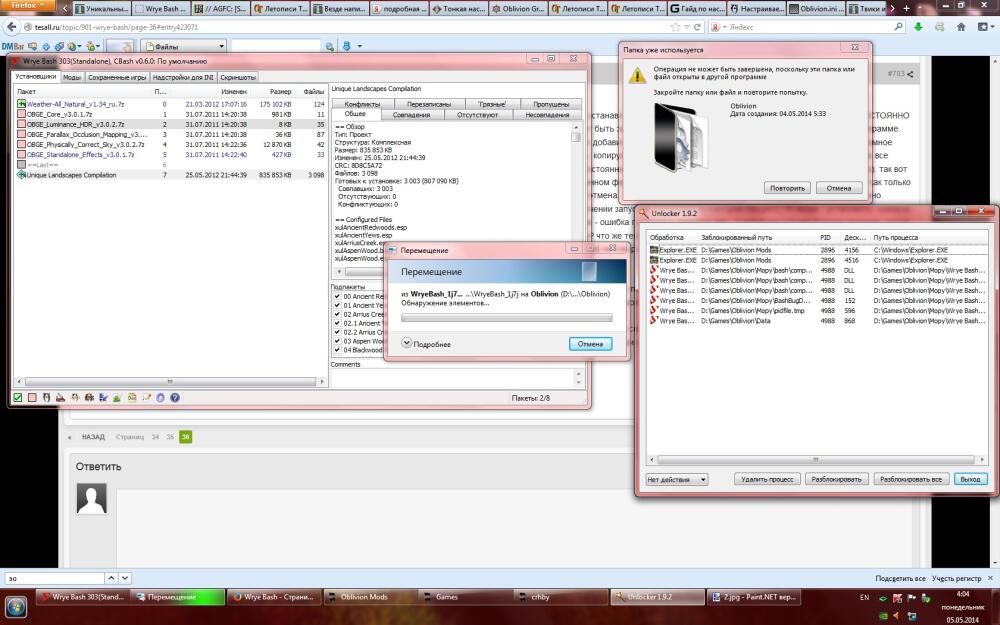1000x625 pixels.
Task: Click Повторить button in folder-in-use dialog
Action: click(x=787, y=188)
